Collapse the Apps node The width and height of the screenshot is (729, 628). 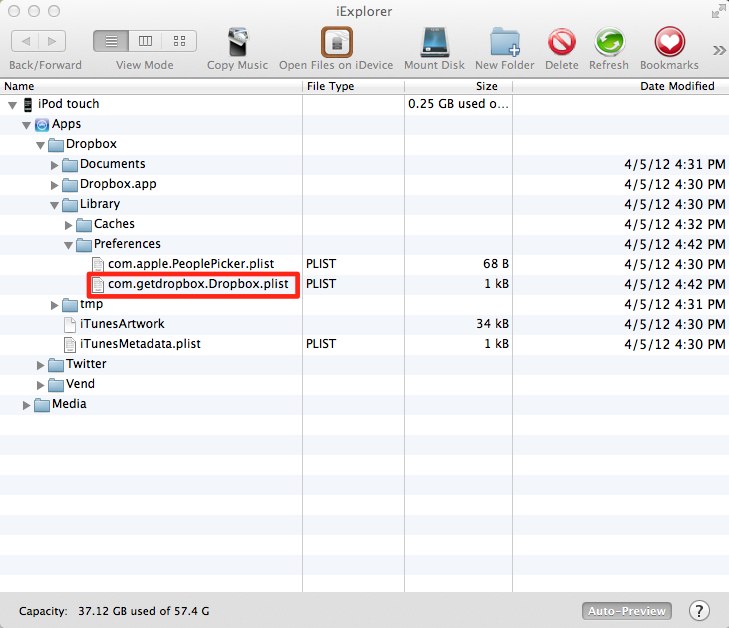27,125
